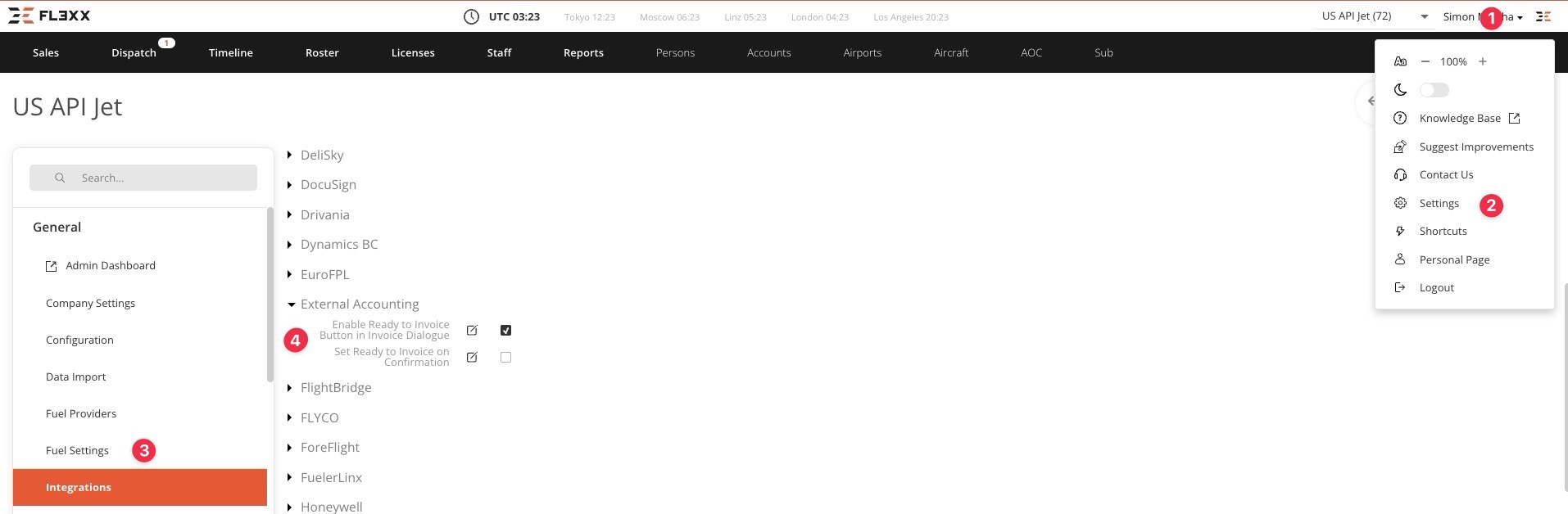
Task: Click the Settings gear icon
Action: [x=1400, y=203]
